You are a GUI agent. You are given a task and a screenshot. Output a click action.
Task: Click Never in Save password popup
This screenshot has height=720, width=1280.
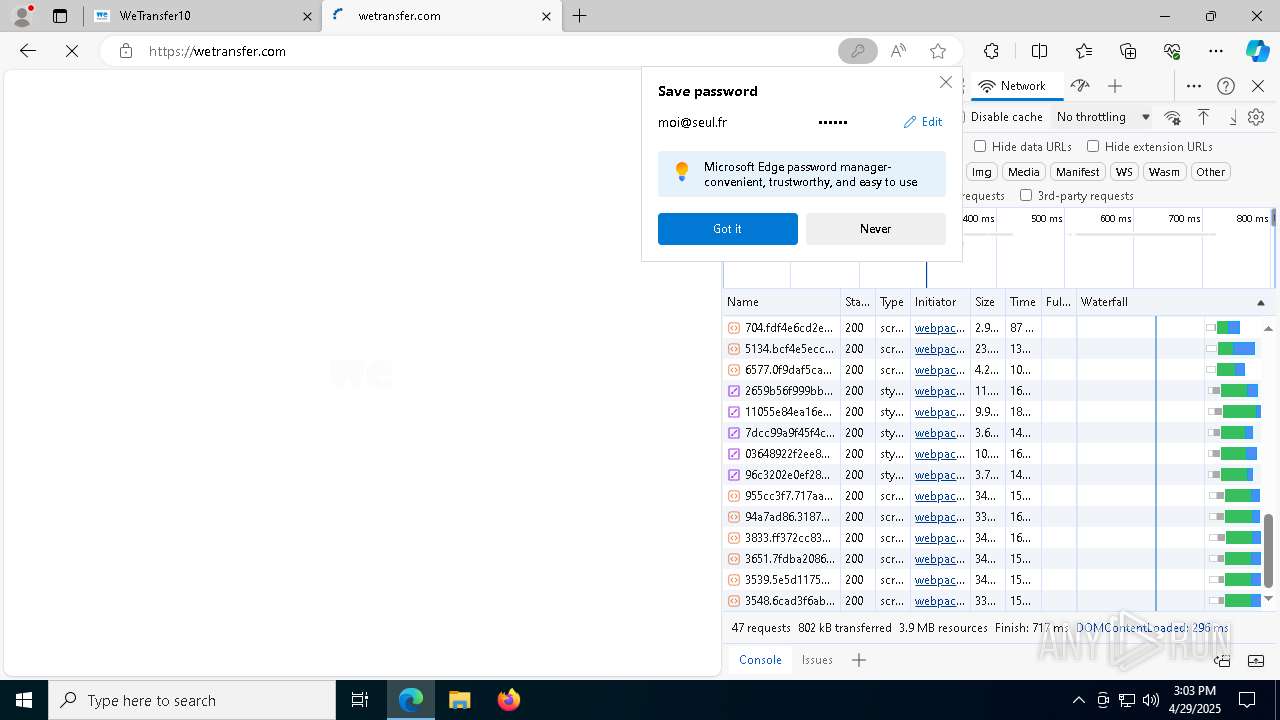tap(875, 229)
